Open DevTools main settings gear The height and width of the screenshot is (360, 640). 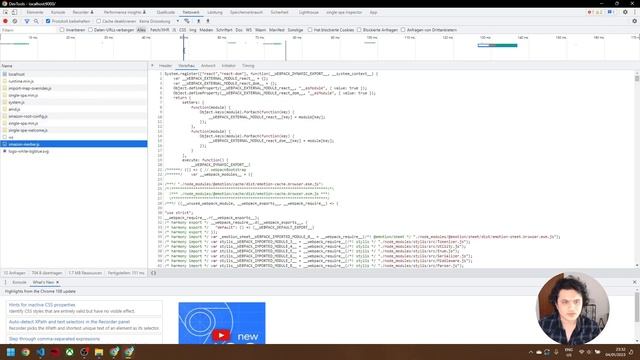click(x=625, y=12)
